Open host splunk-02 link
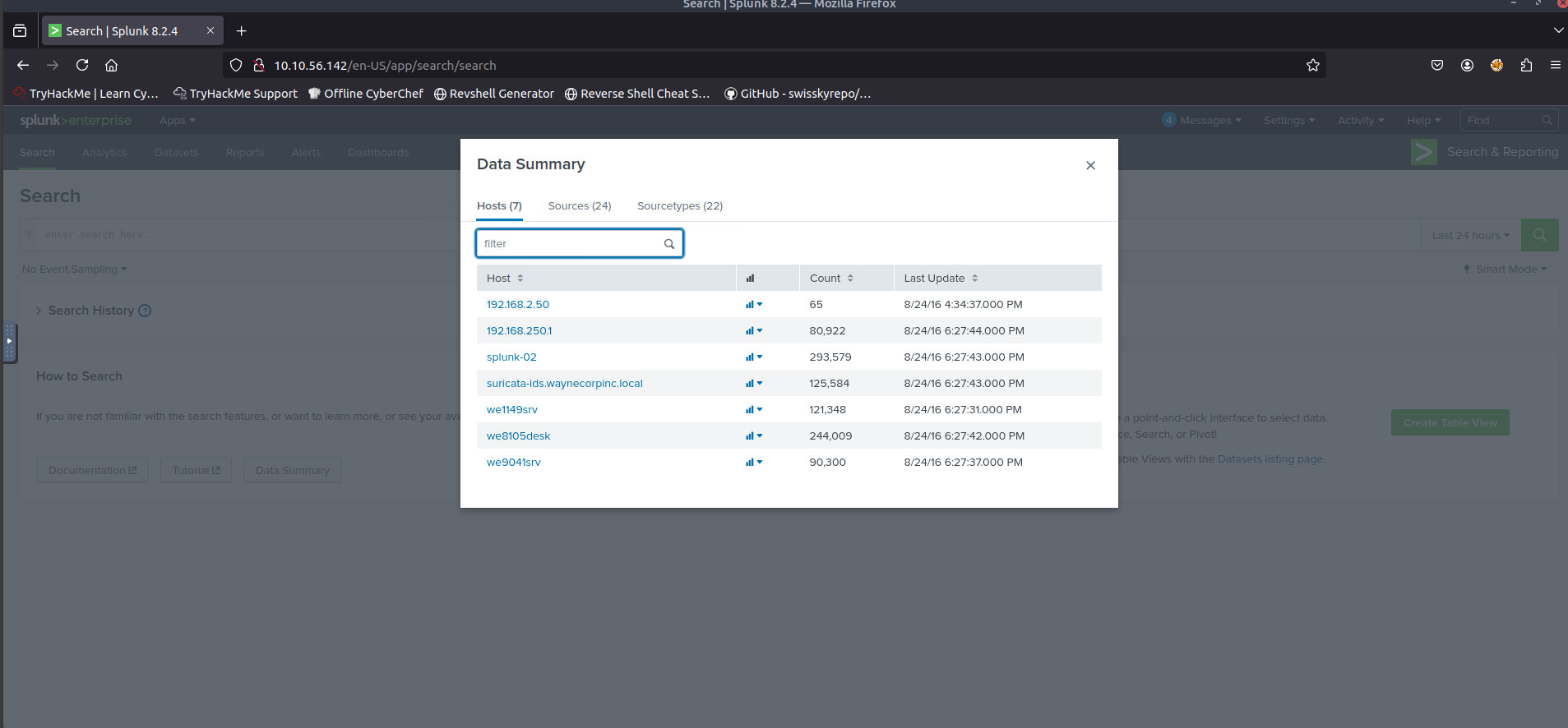 tap(511, 357)
